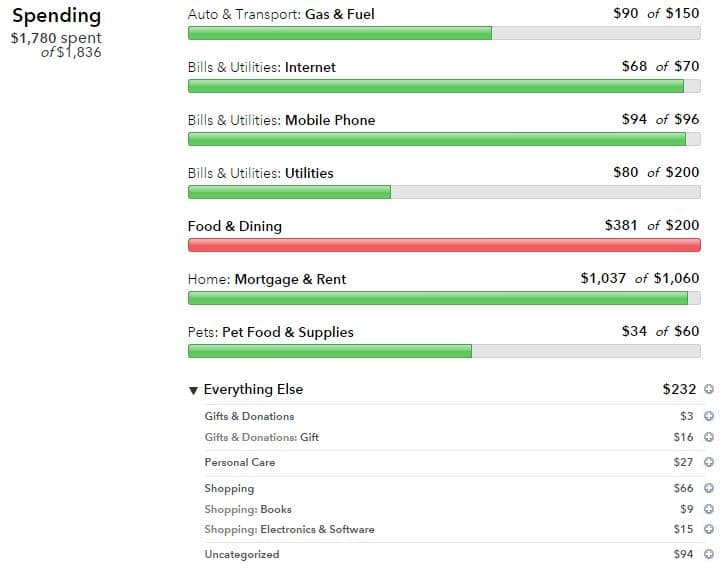Viewport: 725px width, 573px height.
Task: Select the Personal Care row label
Action: 240,462
